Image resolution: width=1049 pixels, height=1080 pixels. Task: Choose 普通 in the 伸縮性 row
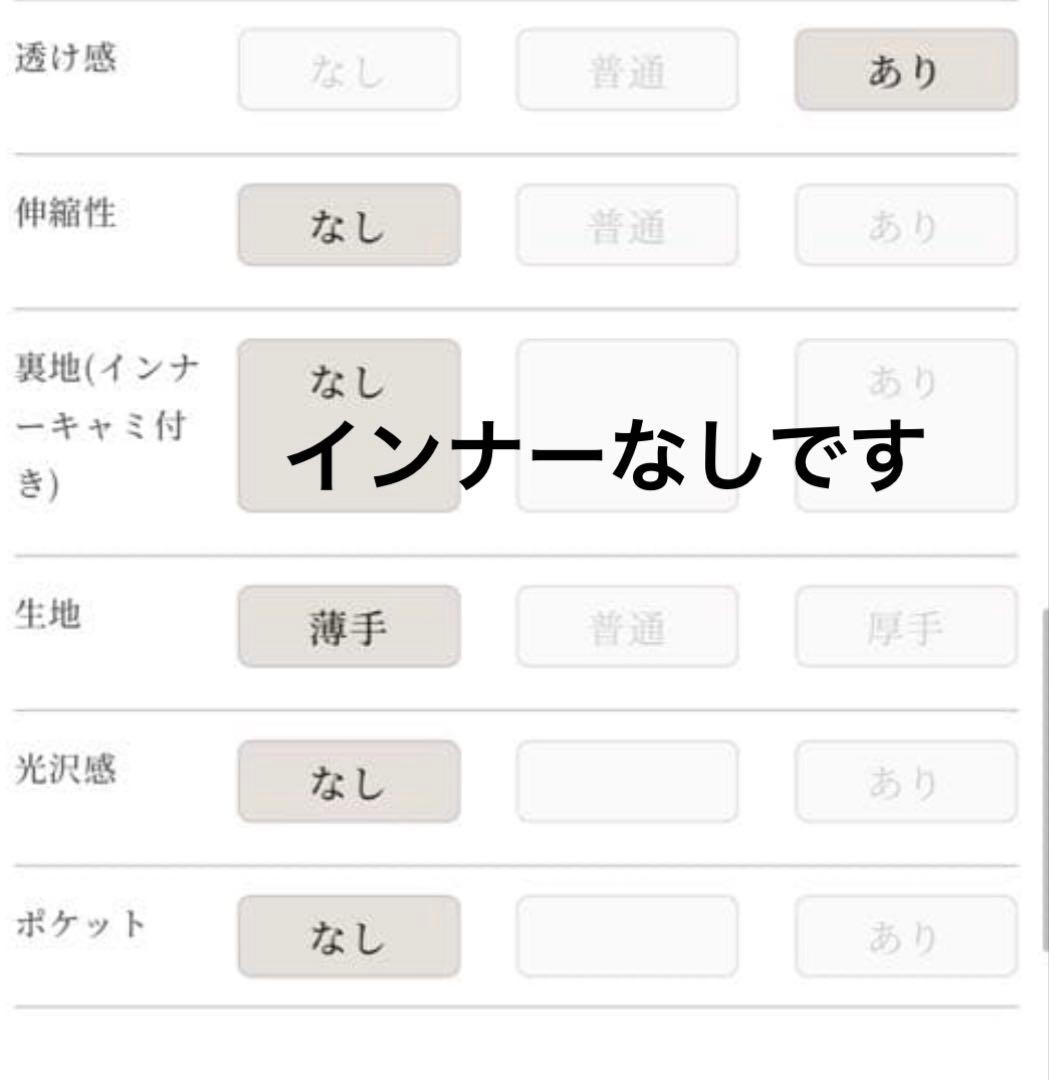627,225
